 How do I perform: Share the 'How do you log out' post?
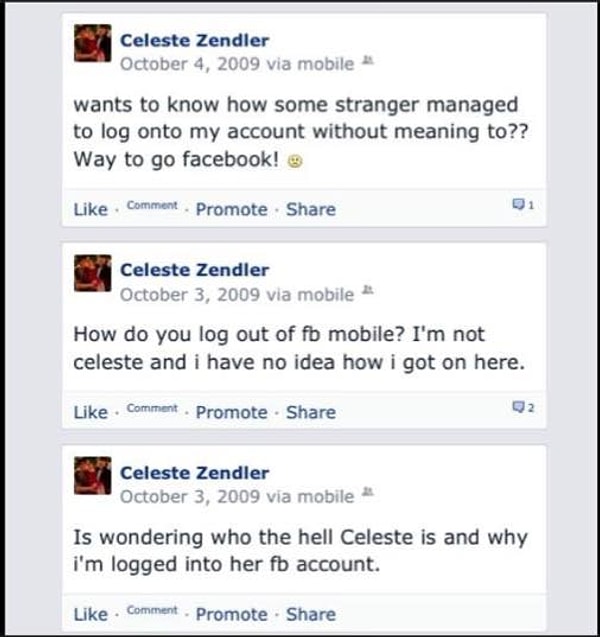click(x=310, y=412)
